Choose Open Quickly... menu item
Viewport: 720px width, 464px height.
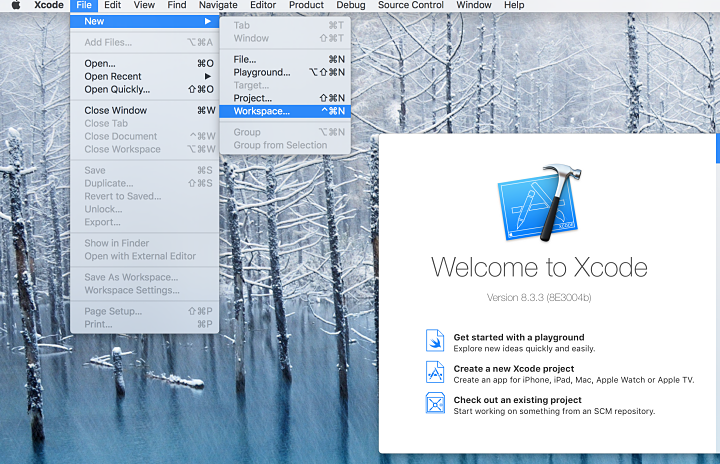pyautogui.click(x=145, y=89)
